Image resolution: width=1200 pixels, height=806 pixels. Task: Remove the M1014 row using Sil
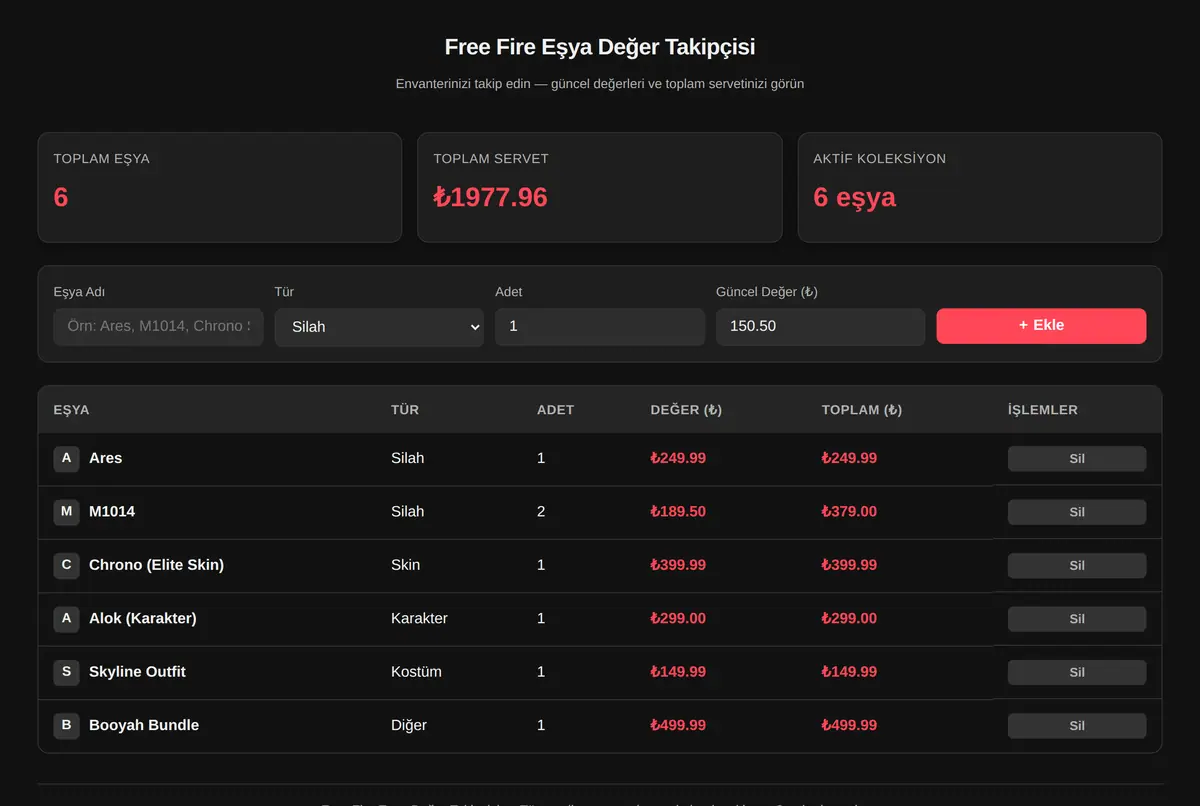(1077, 512)
